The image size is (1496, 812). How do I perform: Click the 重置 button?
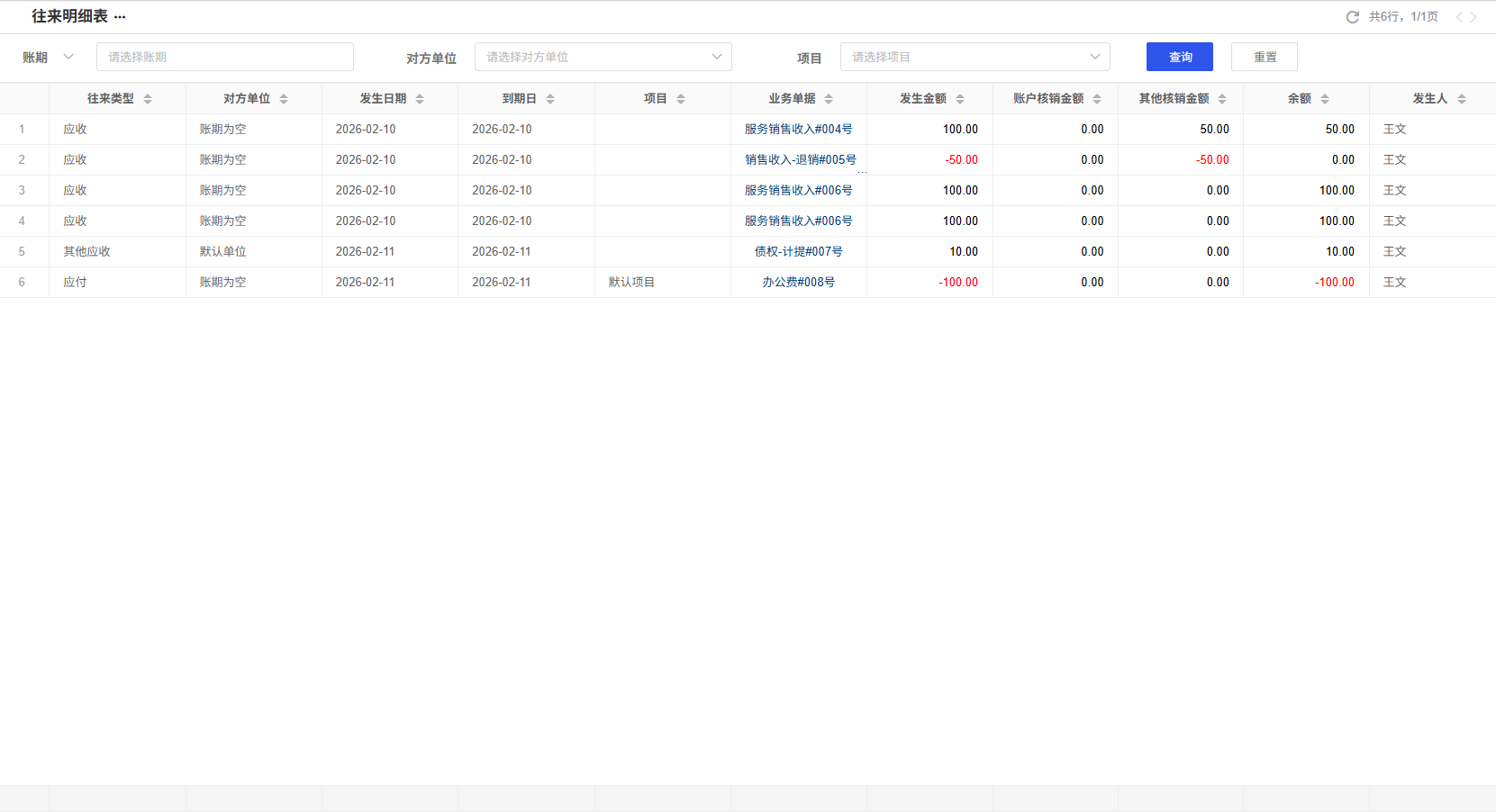[x=1264, y=57]
